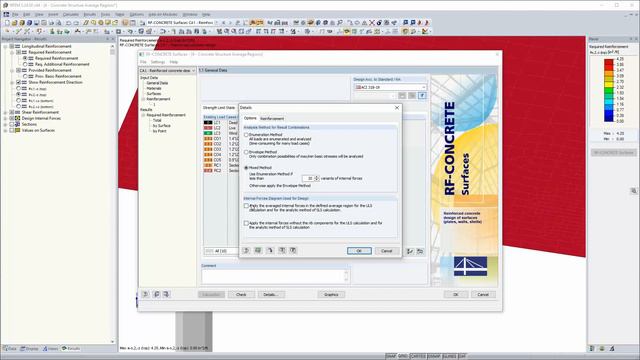Click Details... button in RF-CONCRETE window

point(270,295)
